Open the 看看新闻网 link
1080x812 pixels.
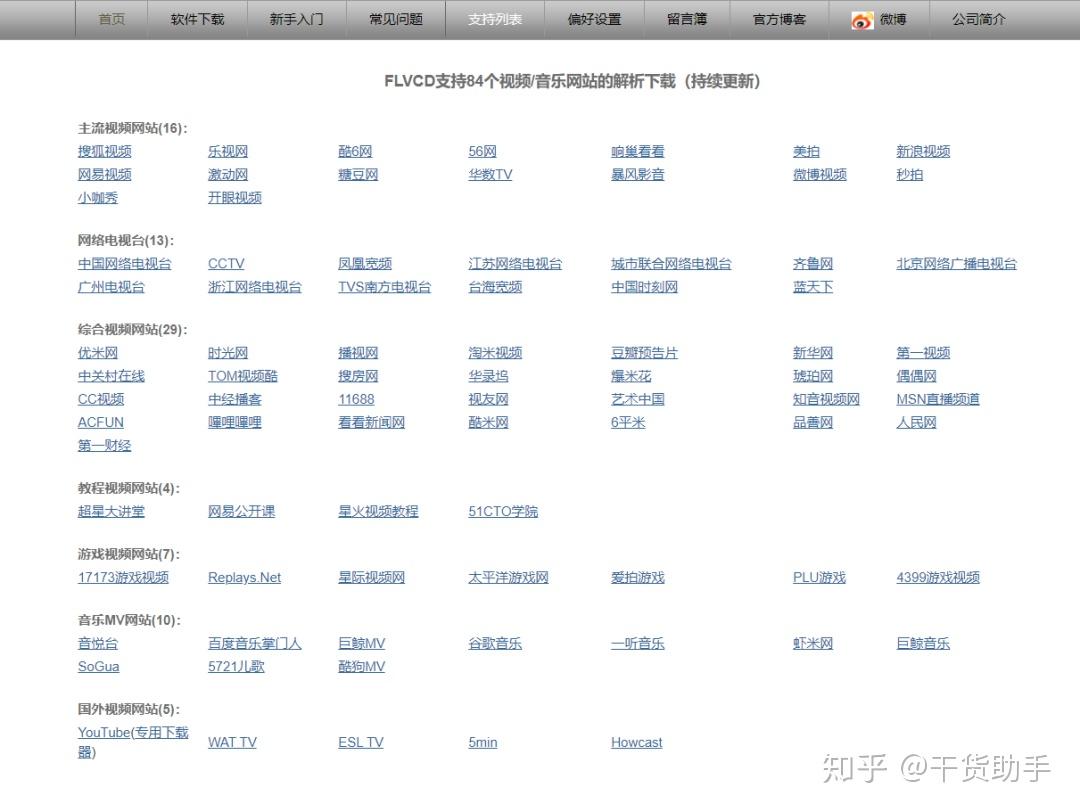point(371,423)
